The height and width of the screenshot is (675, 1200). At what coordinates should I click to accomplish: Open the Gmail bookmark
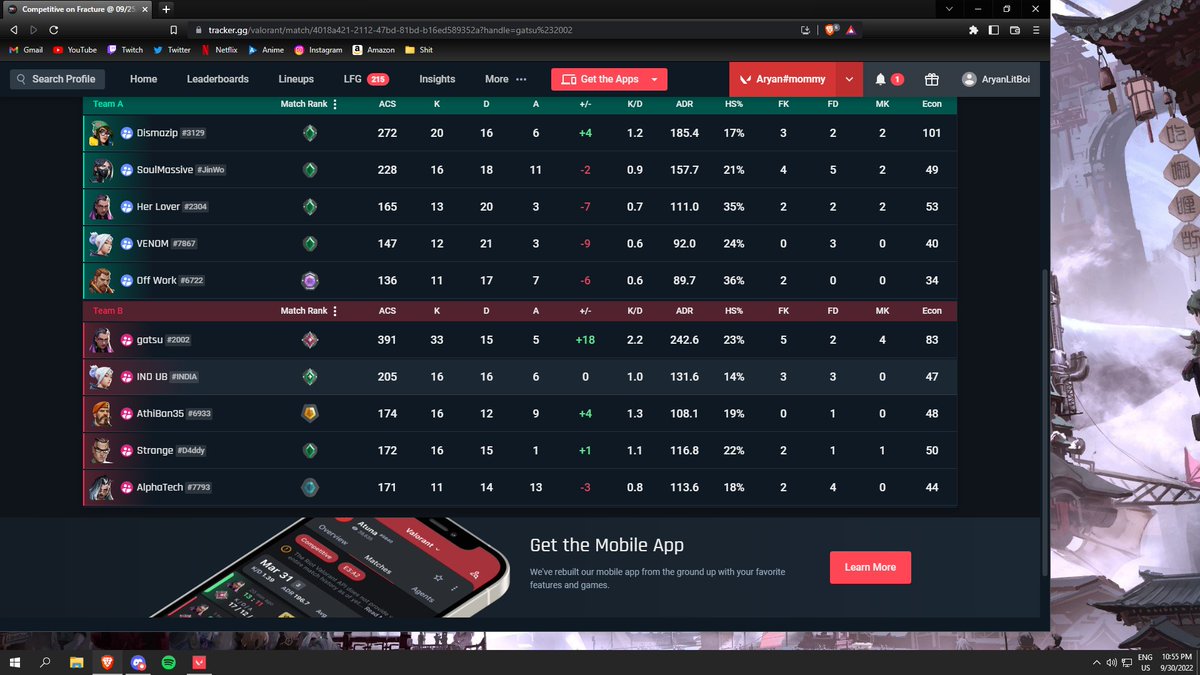[x=27, y=50]
